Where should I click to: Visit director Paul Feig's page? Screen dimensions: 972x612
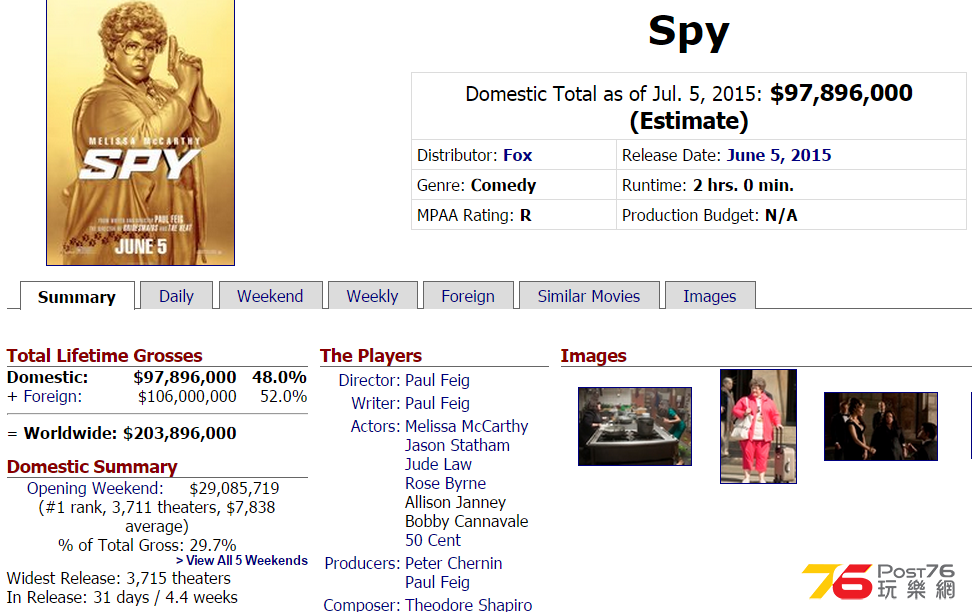pyautogui.click(x=438, y=380)
